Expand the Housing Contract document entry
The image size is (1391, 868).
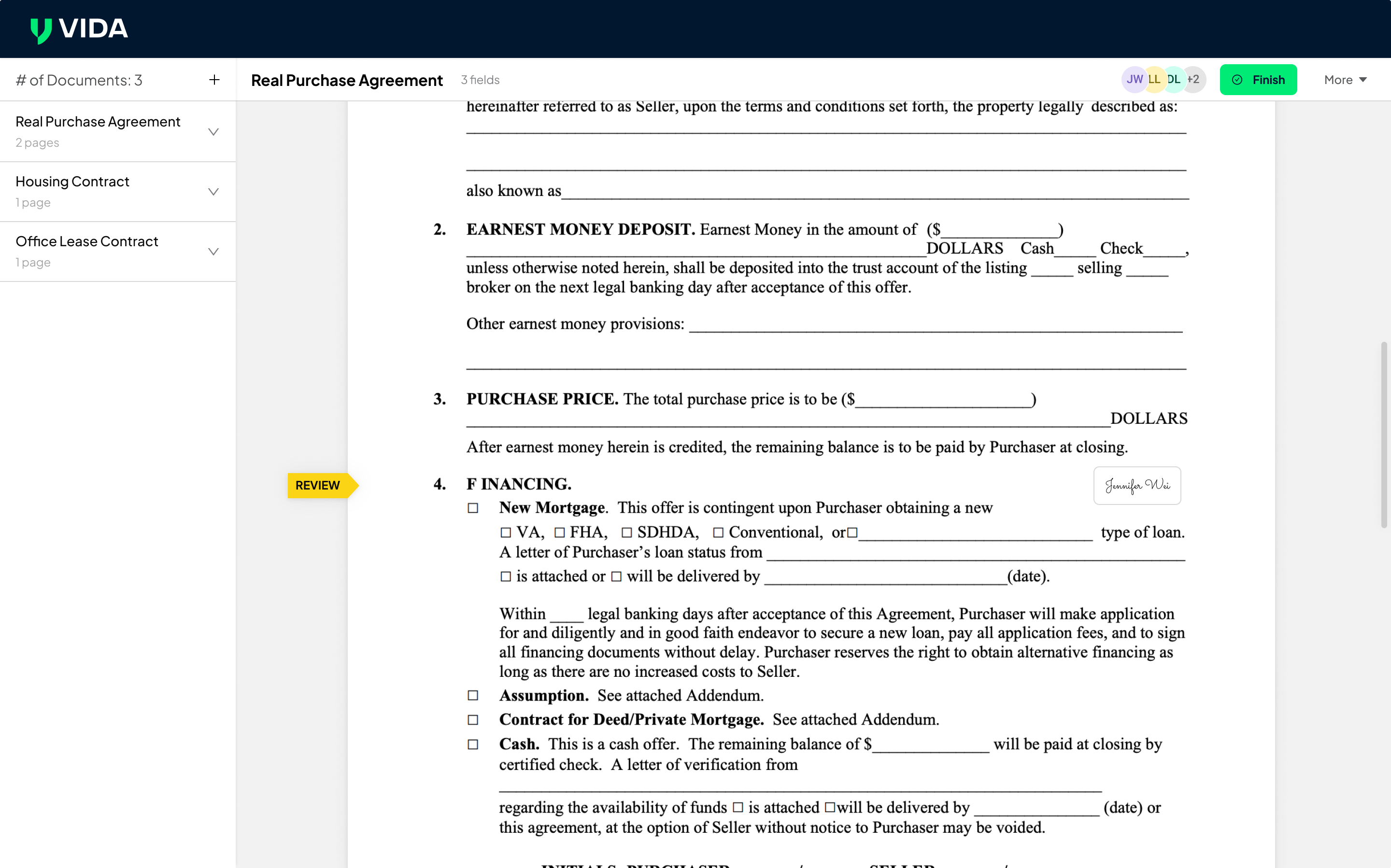click(213, 191)
